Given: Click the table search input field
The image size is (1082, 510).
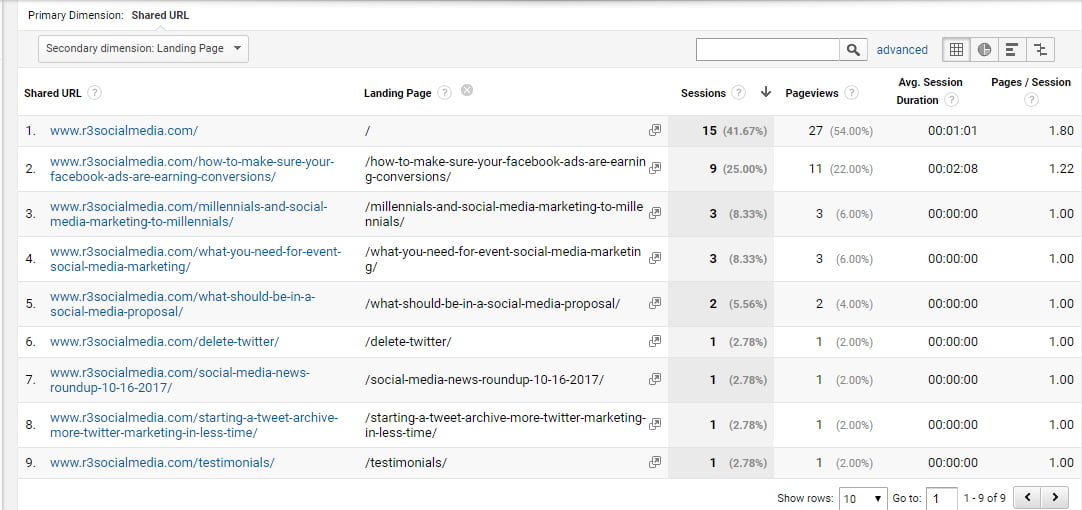Looking at the screenshot, I should coord(767,50).
